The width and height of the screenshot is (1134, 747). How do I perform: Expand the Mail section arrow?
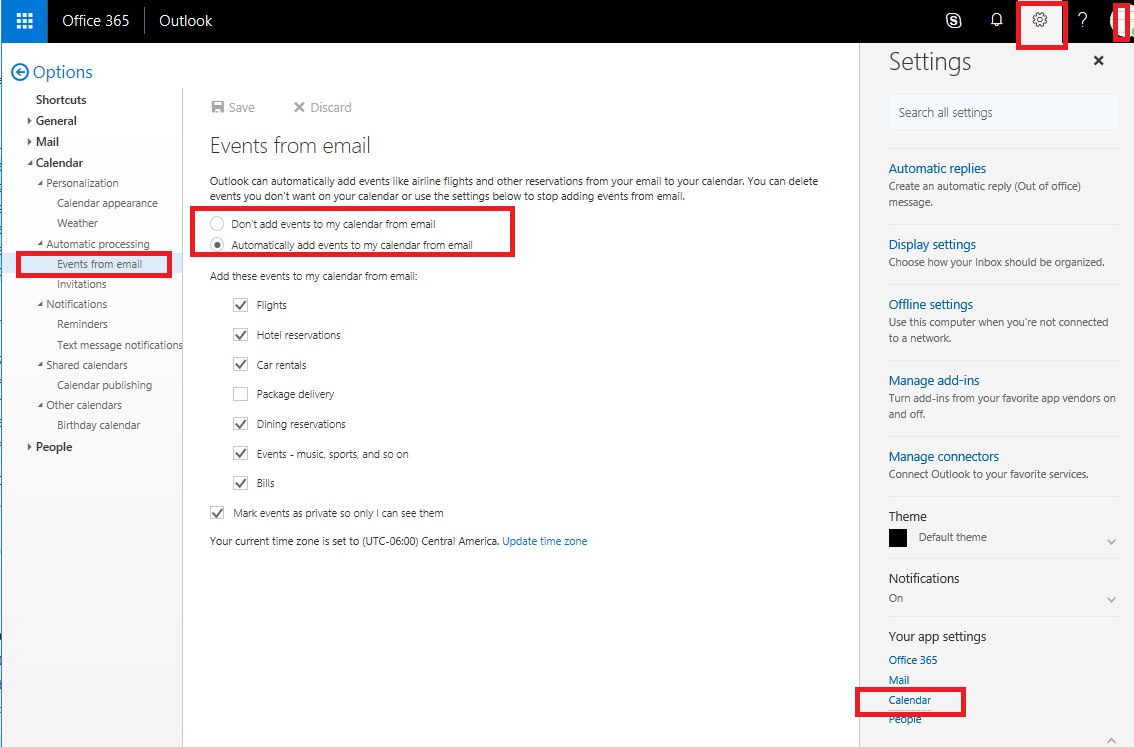click(29, 142)
